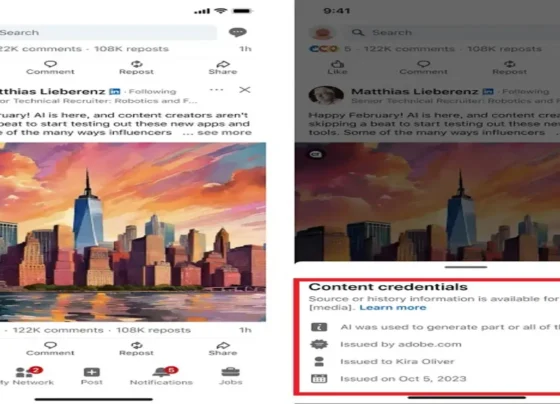Open the Post tab
This screenshot has height=404, width=560.
(x=92, y=376)
